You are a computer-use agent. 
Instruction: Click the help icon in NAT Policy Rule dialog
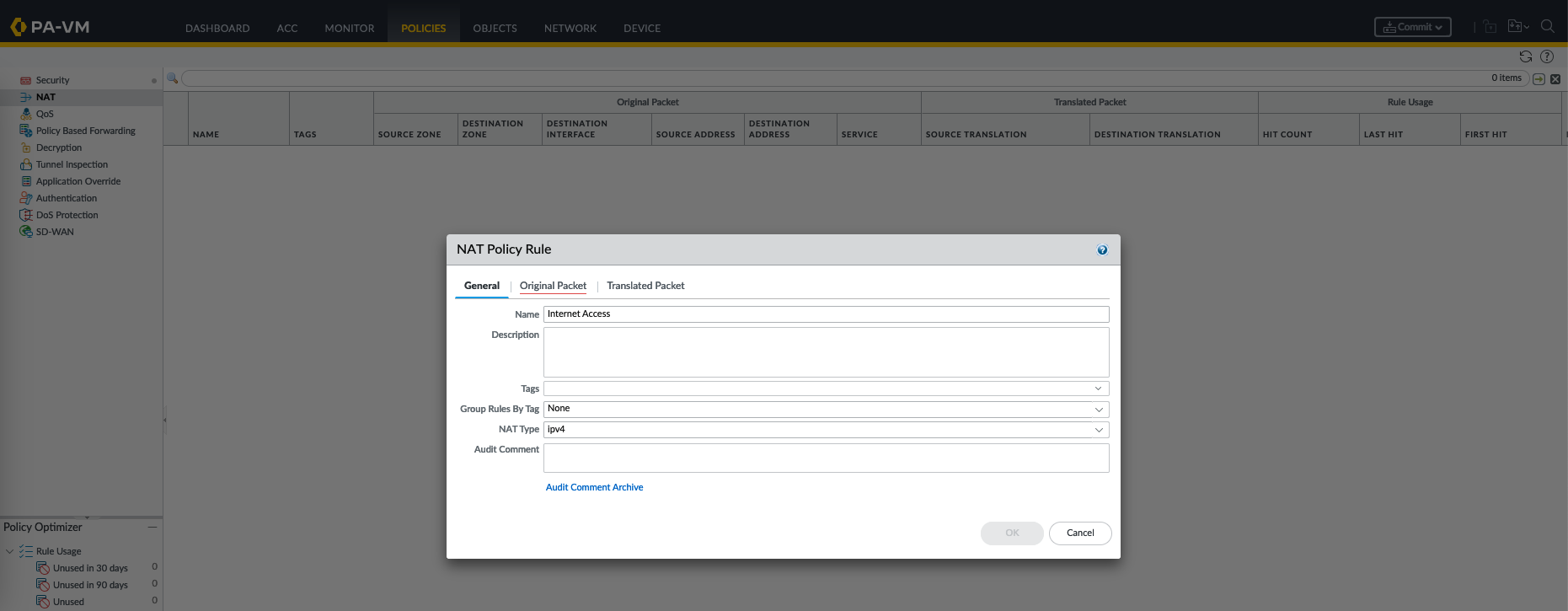1102,250
